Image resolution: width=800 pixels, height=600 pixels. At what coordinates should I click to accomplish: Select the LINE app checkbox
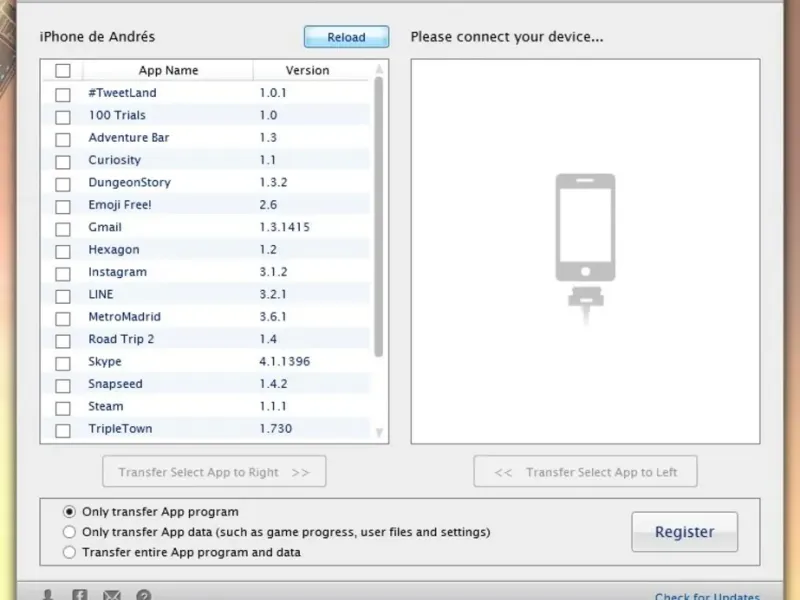63,296
